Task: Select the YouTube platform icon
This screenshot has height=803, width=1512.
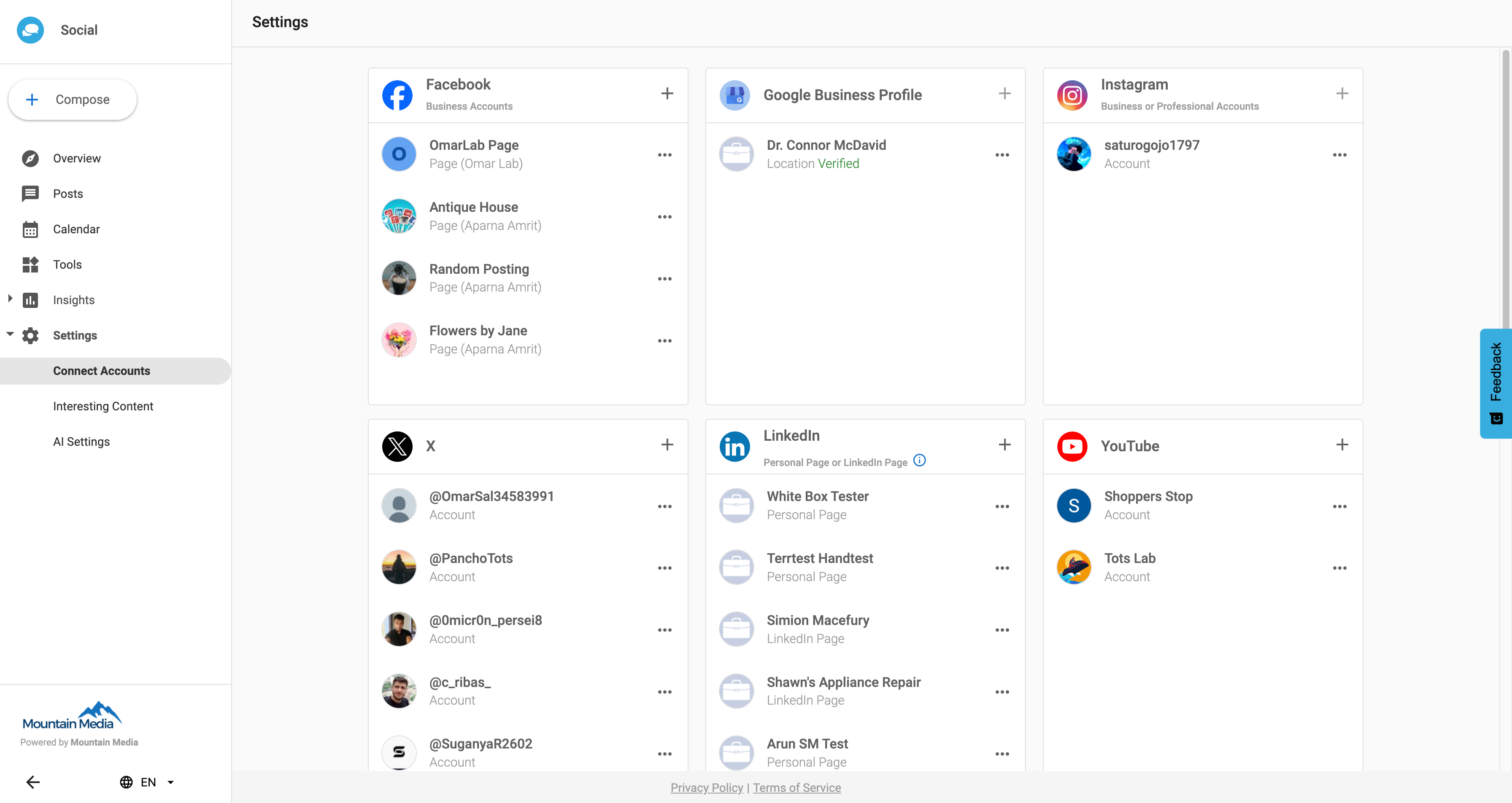Action: [1072, 446]
